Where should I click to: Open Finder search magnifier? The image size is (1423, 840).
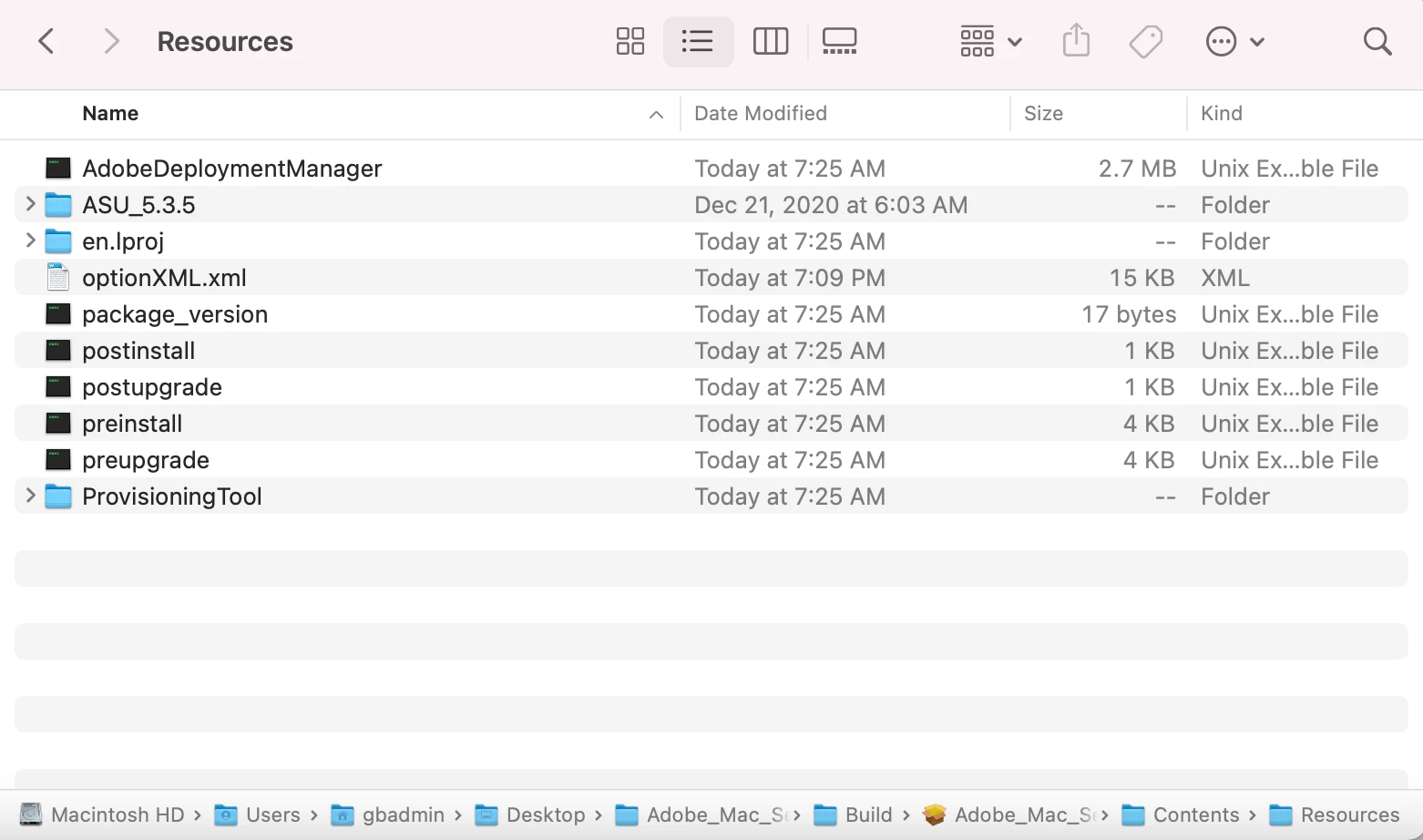pyautogui.click(x=1377, y=41)
